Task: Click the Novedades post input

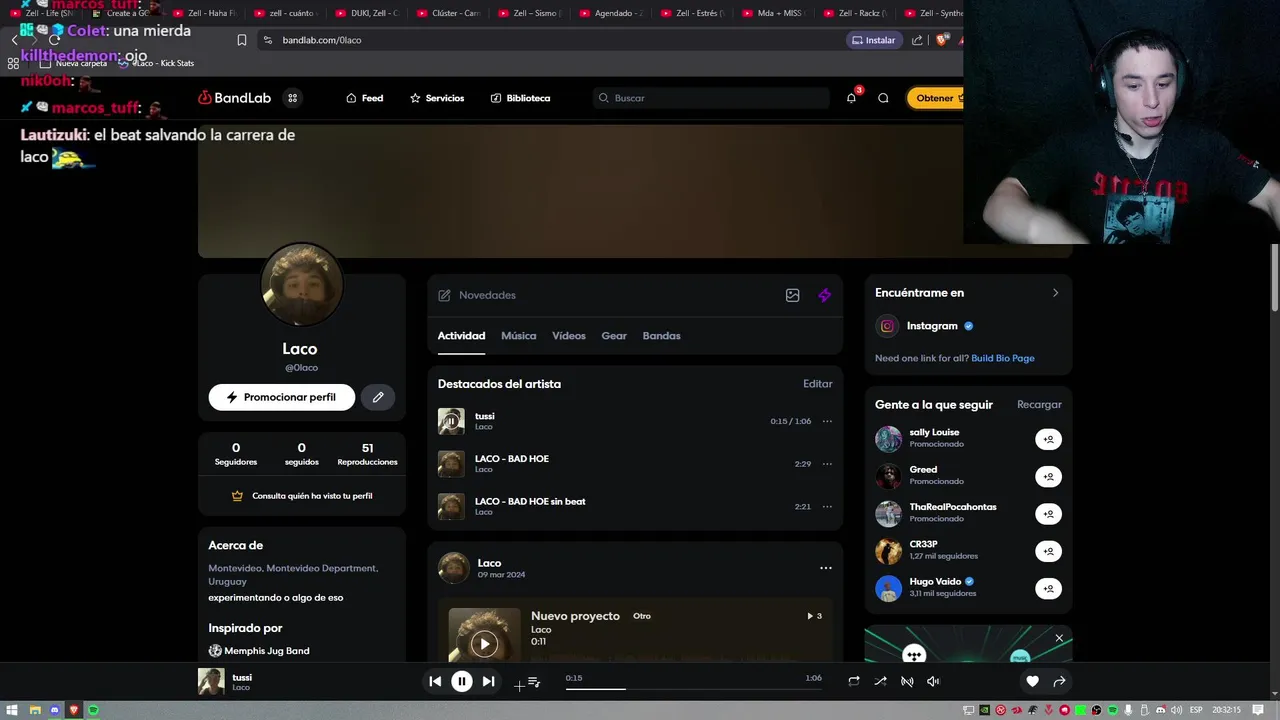Action: click(608, 295)
